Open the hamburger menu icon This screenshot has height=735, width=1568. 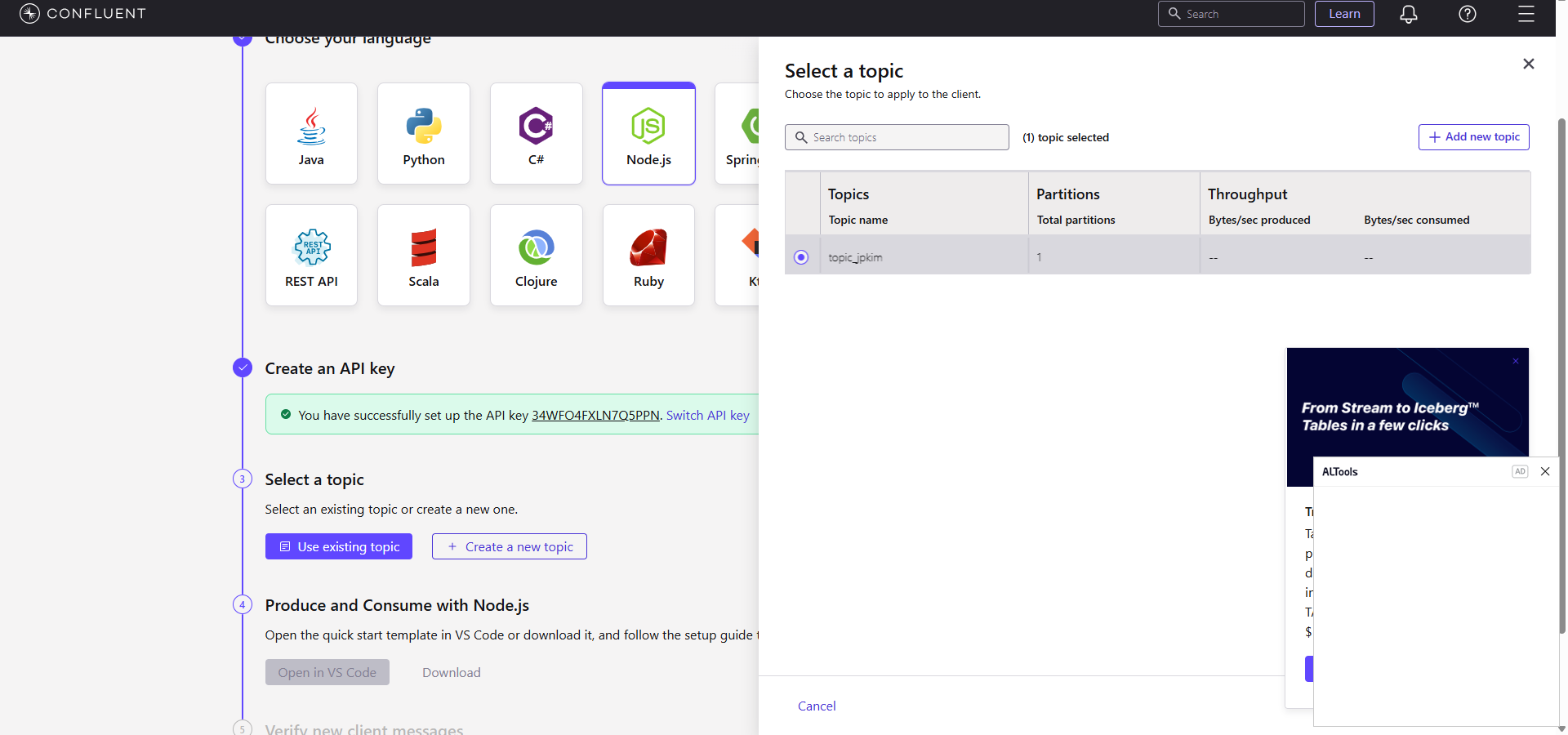pyautogui.click(x=1526, y=14)
